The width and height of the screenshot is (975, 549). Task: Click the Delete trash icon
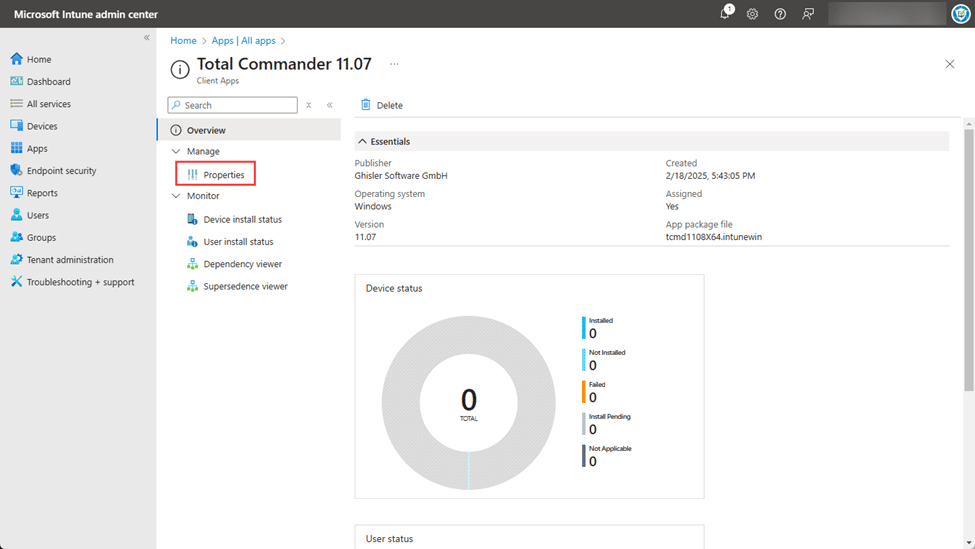point(366,105)
